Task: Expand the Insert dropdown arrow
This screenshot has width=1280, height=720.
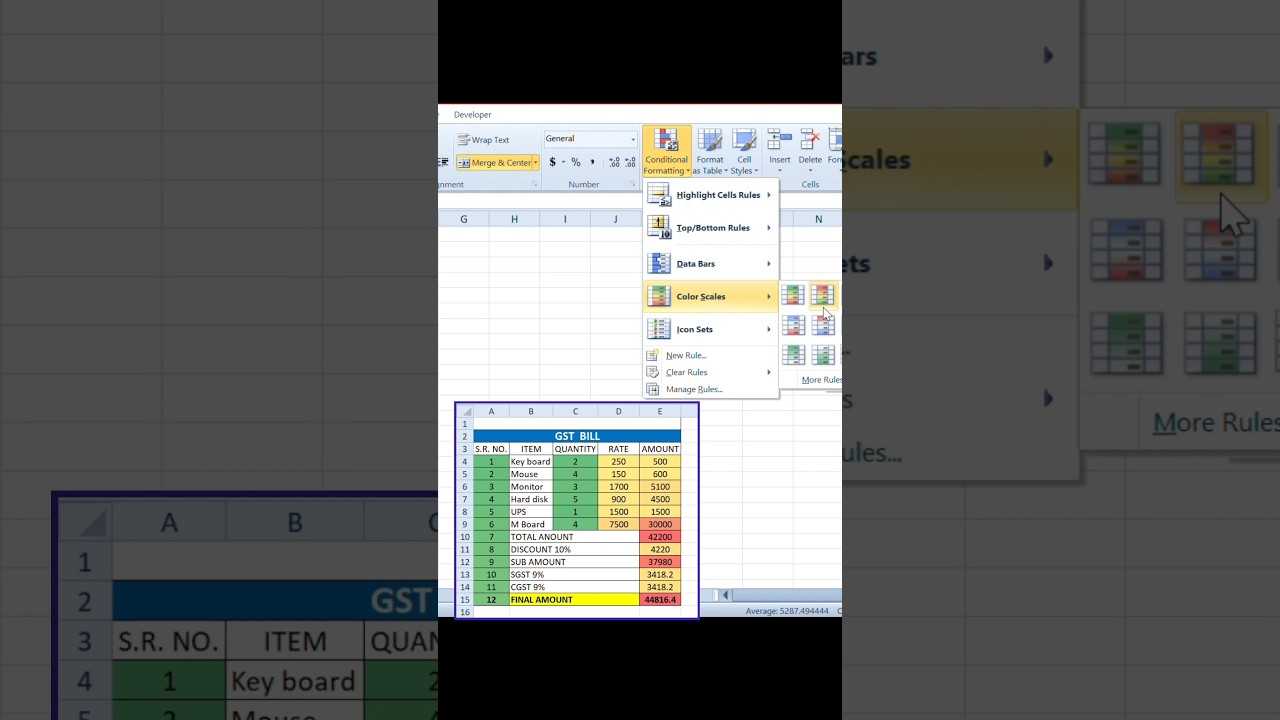Action: tap(780, 169)
